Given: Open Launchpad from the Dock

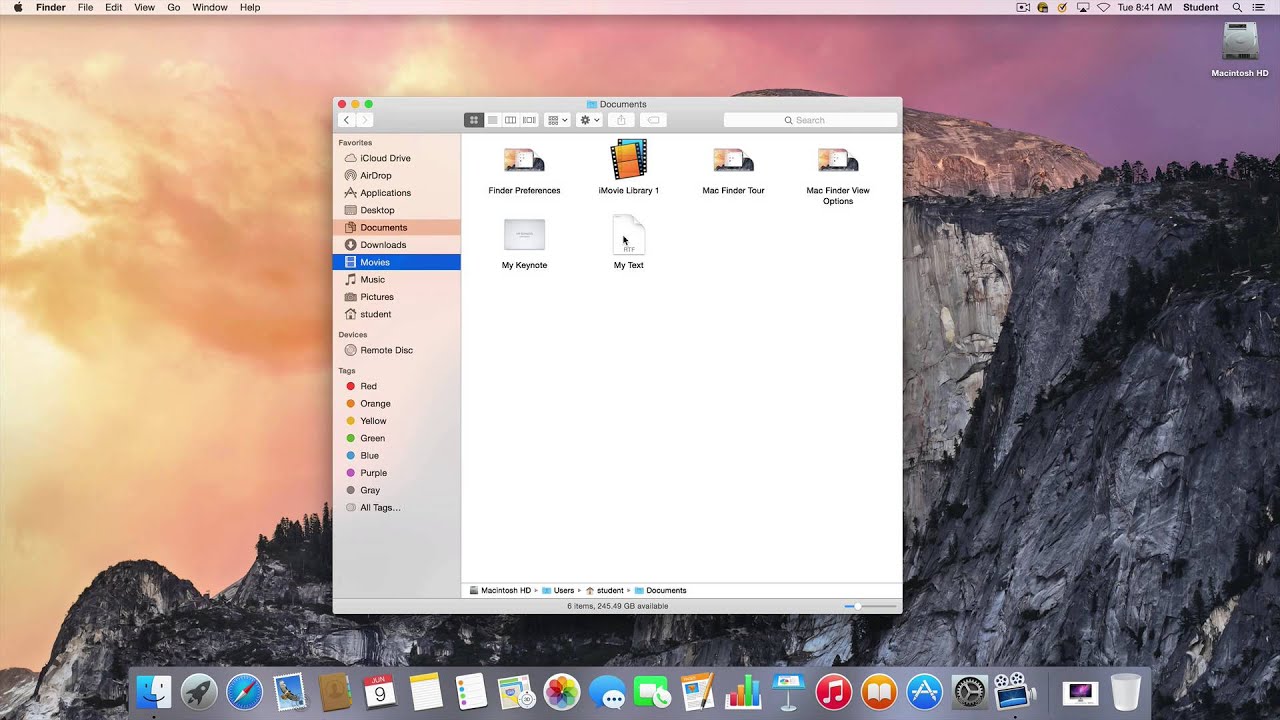Looking at the screenshot, I should pos(199,691).
